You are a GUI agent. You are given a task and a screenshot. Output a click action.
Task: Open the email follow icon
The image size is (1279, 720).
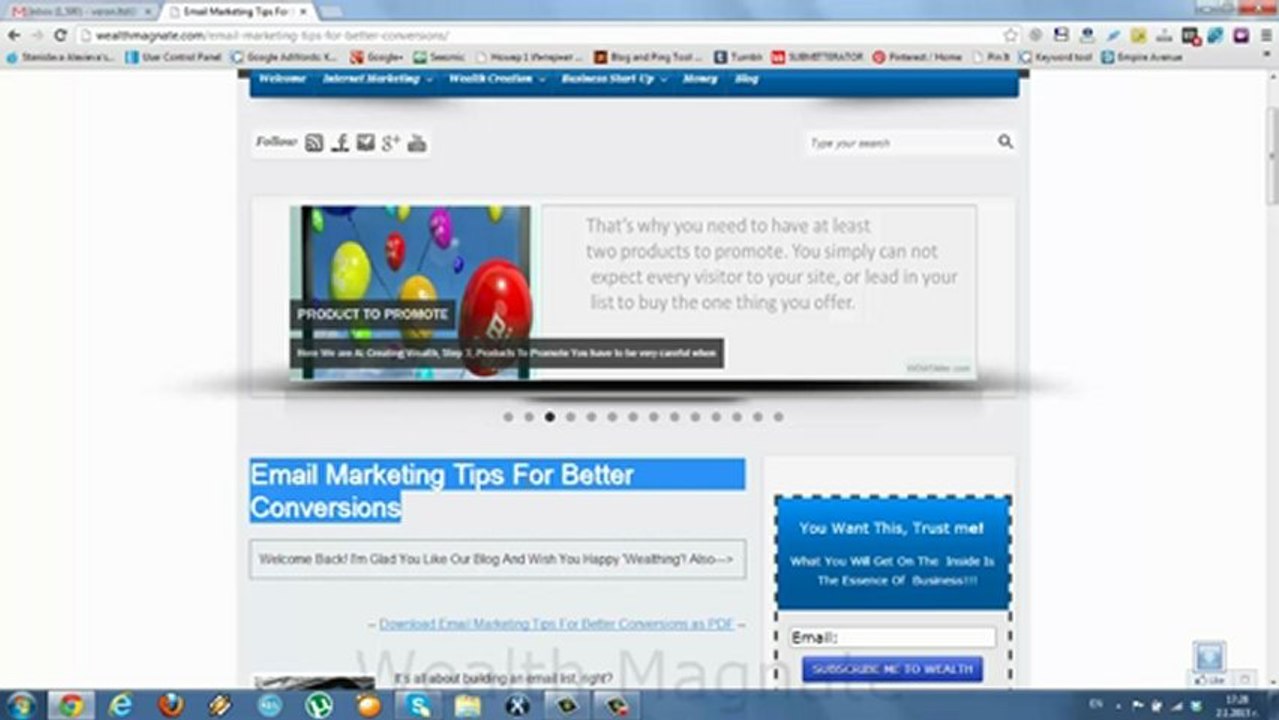click(365, 143)
